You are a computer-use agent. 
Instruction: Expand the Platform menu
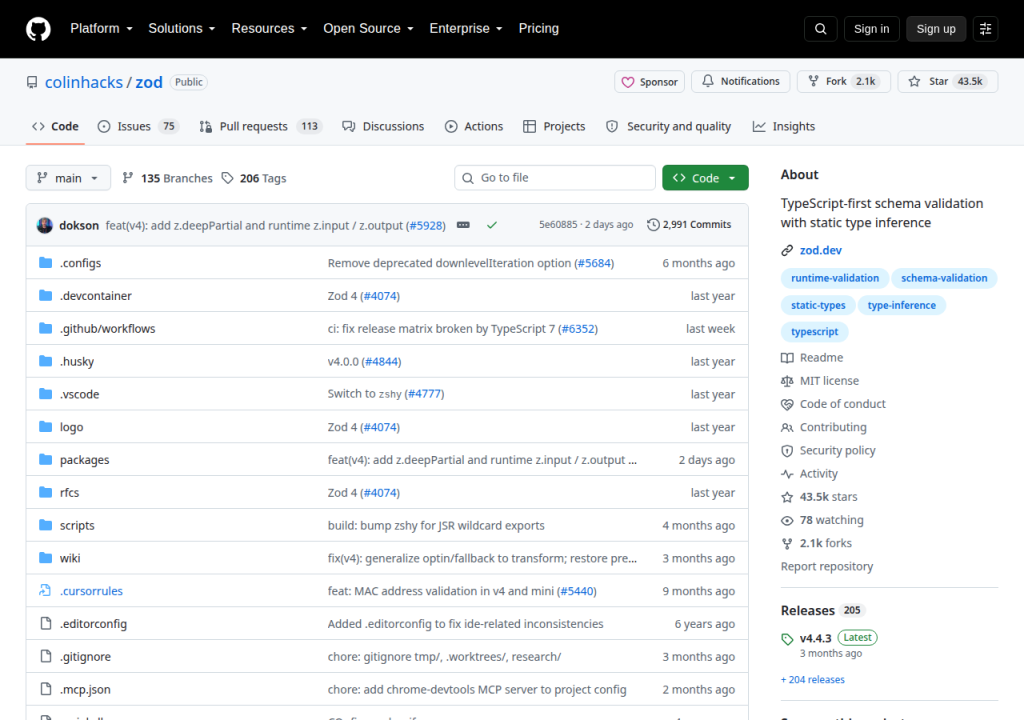(x=101, y=29)
